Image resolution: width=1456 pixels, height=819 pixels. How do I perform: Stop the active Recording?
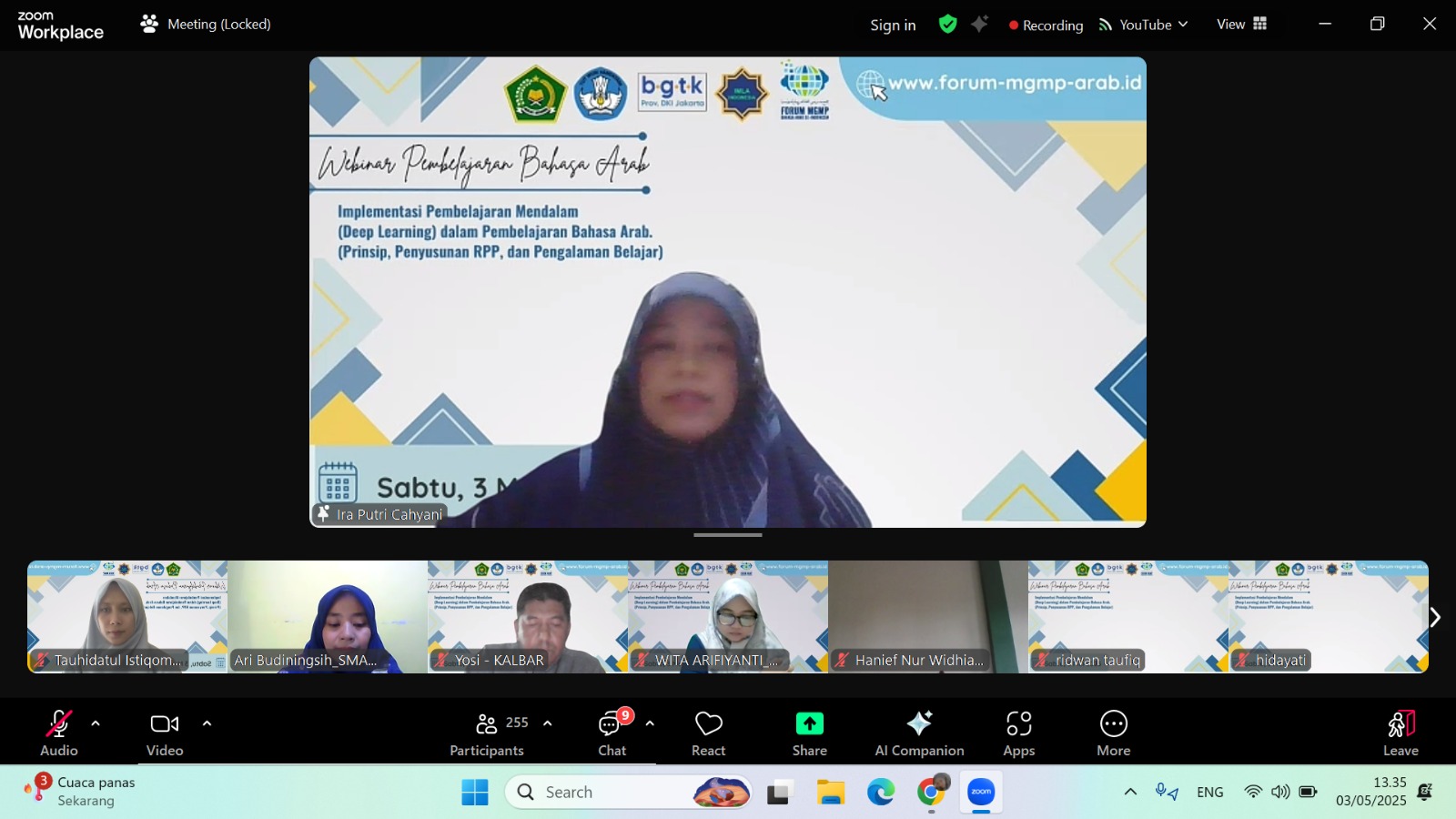[x=1045, y=25]
